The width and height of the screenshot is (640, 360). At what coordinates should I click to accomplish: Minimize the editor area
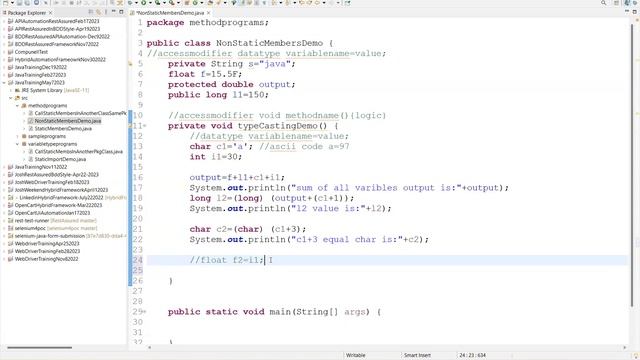pos(627,11)
